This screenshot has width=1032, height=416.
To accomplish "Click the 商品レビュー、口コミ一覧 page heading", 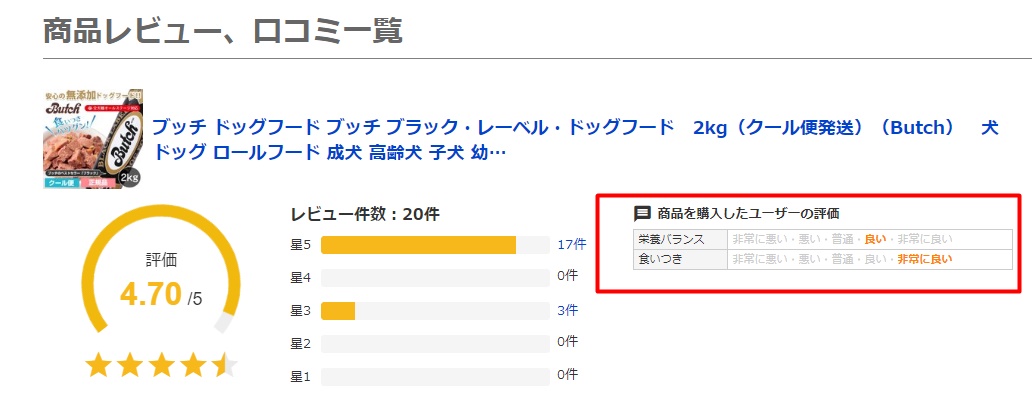I will [222, 31].
